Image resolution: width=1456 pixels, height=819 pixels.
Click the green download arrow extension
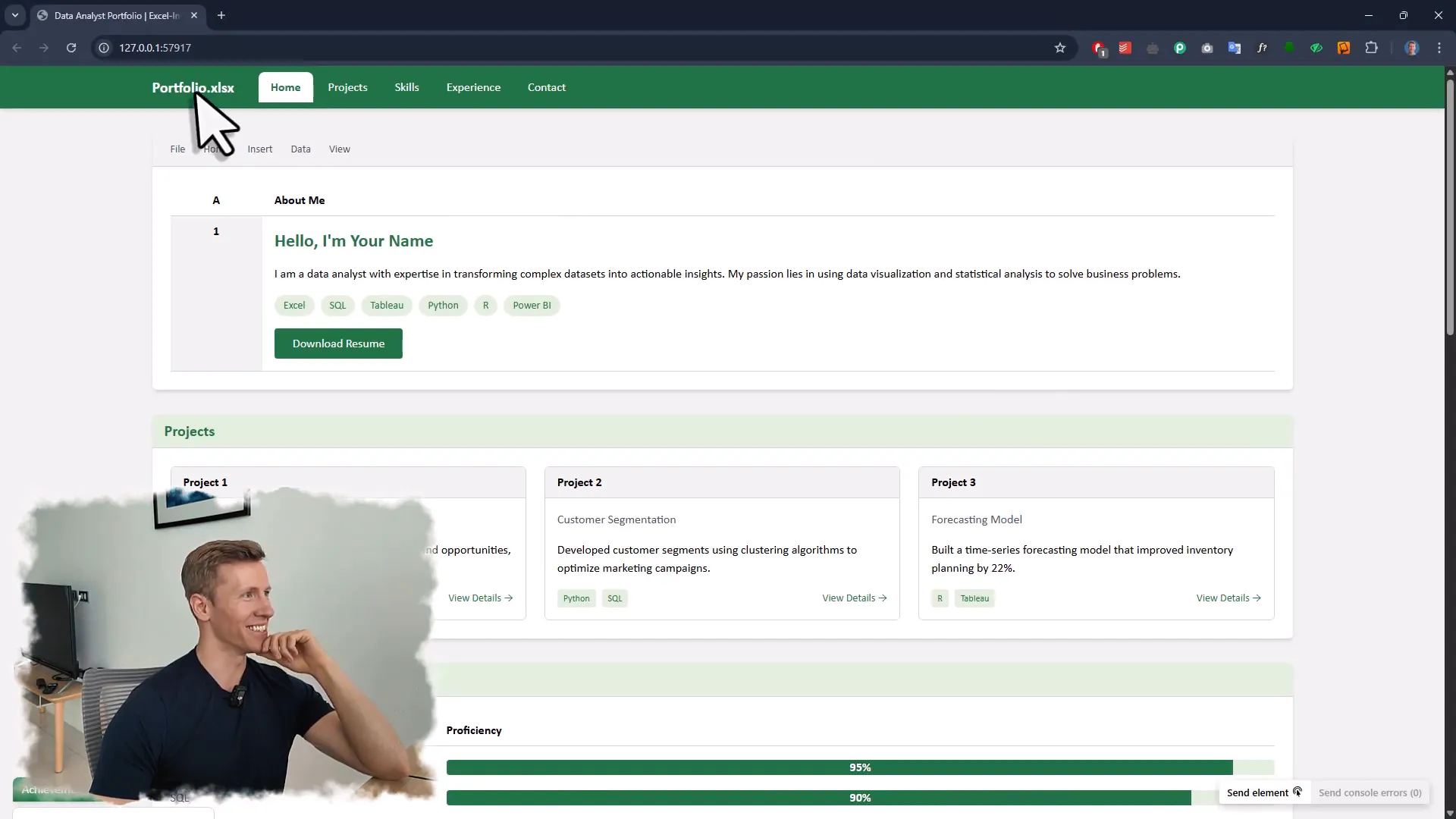(1289, 48)
